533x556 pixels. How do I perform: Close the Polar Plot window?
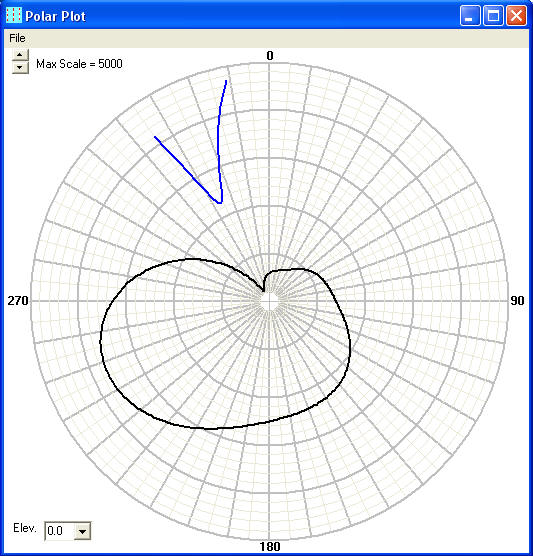pyautogui.click(x=516, y=16)
